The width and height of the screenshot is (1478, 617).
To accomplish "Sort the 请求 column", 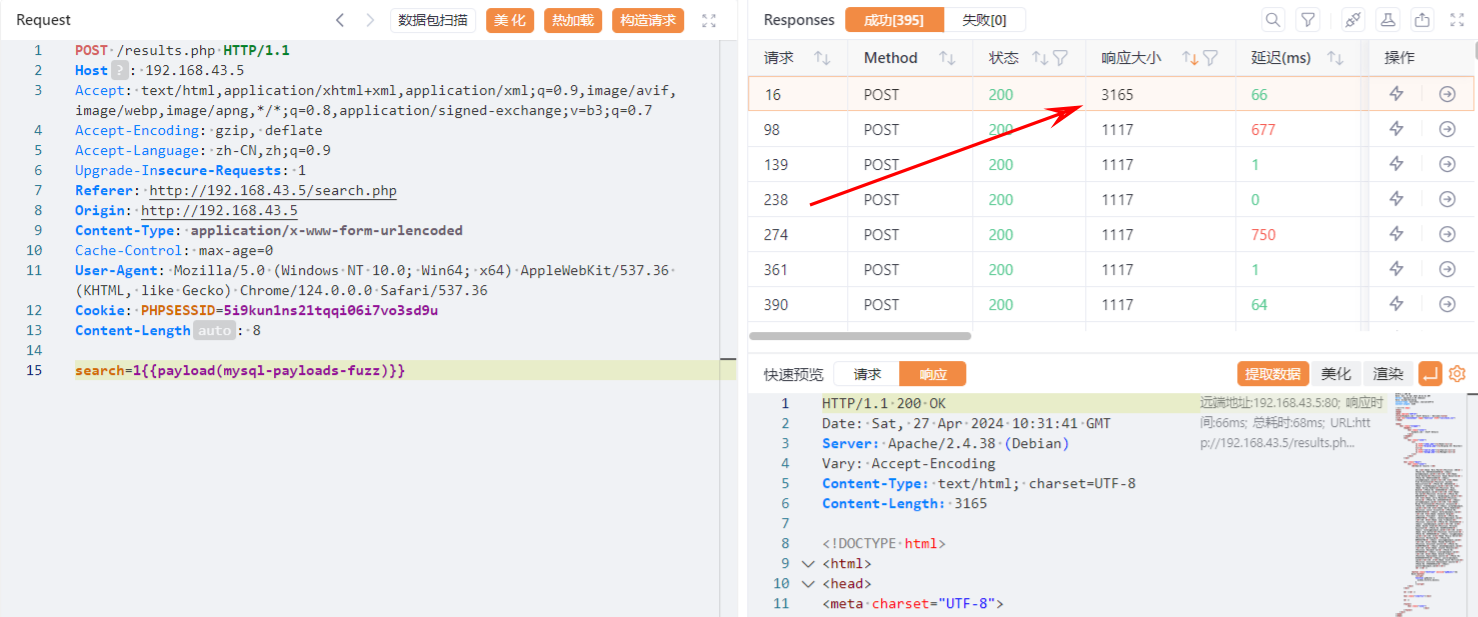I will (x=823, y=58).
